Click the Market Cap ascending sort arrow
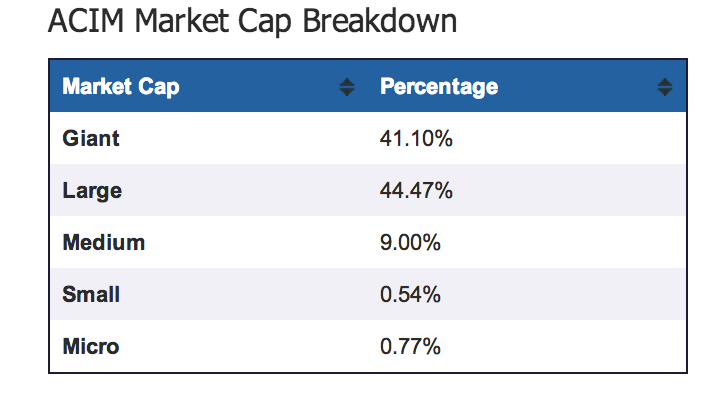 click(x=347, y=82)
